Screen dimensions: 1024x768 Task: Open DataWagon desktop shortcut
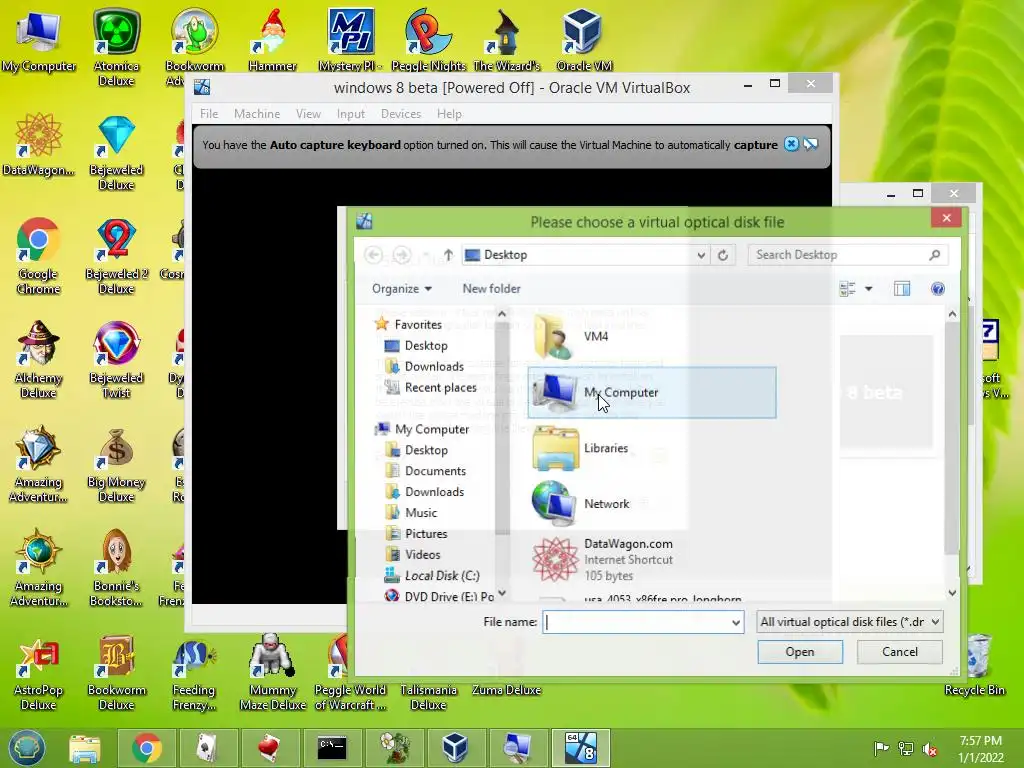pyautogui.click(x=38, y=145)
